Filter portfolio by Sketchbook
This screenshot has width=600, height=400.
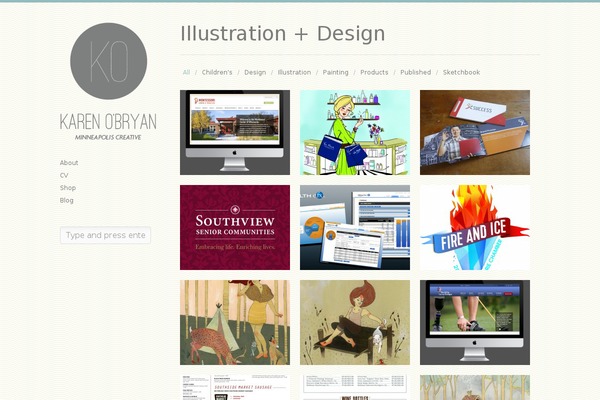[x=461, y=72]
